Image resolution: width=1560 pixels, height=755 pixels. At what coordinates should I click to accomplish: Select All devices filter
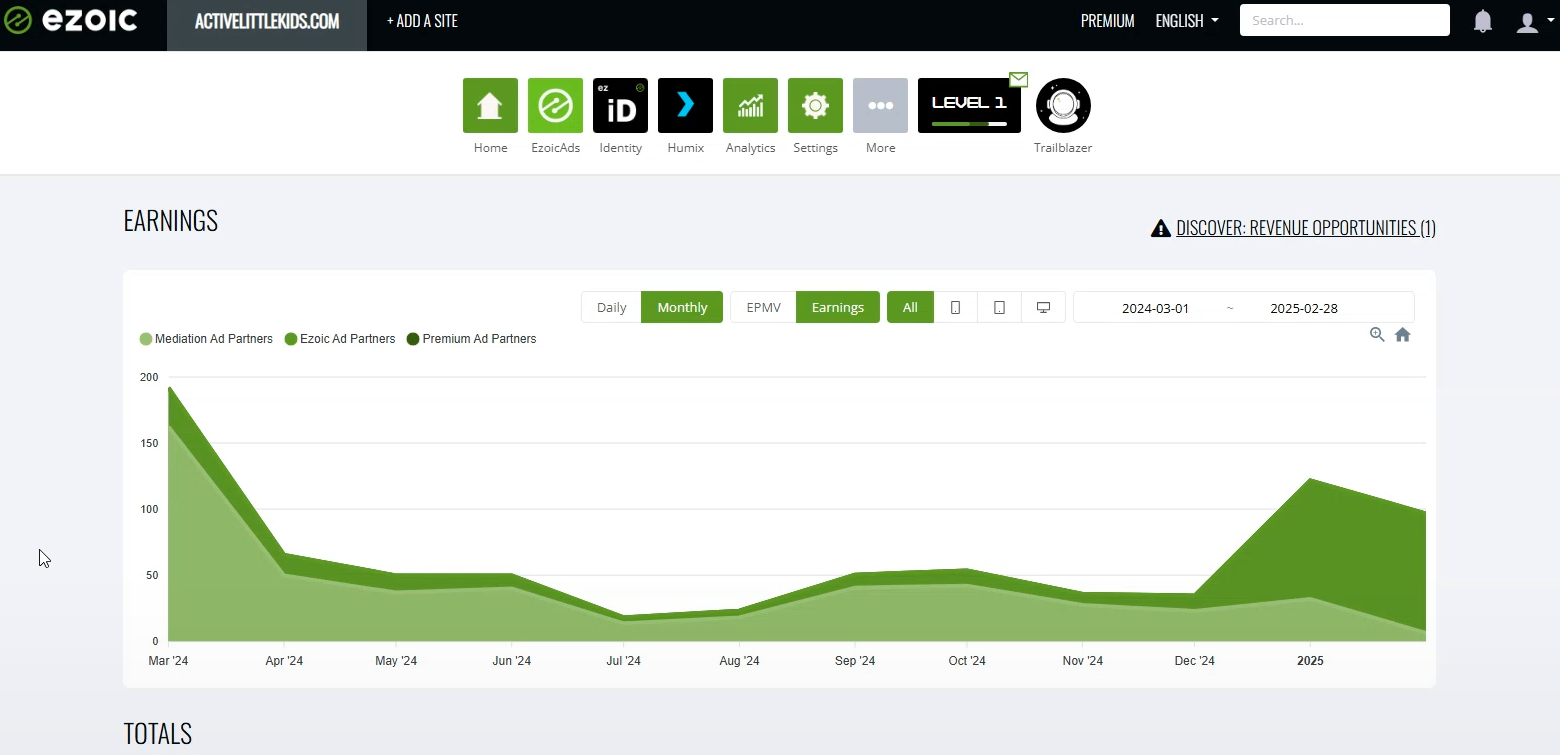(x=910, y=307)
